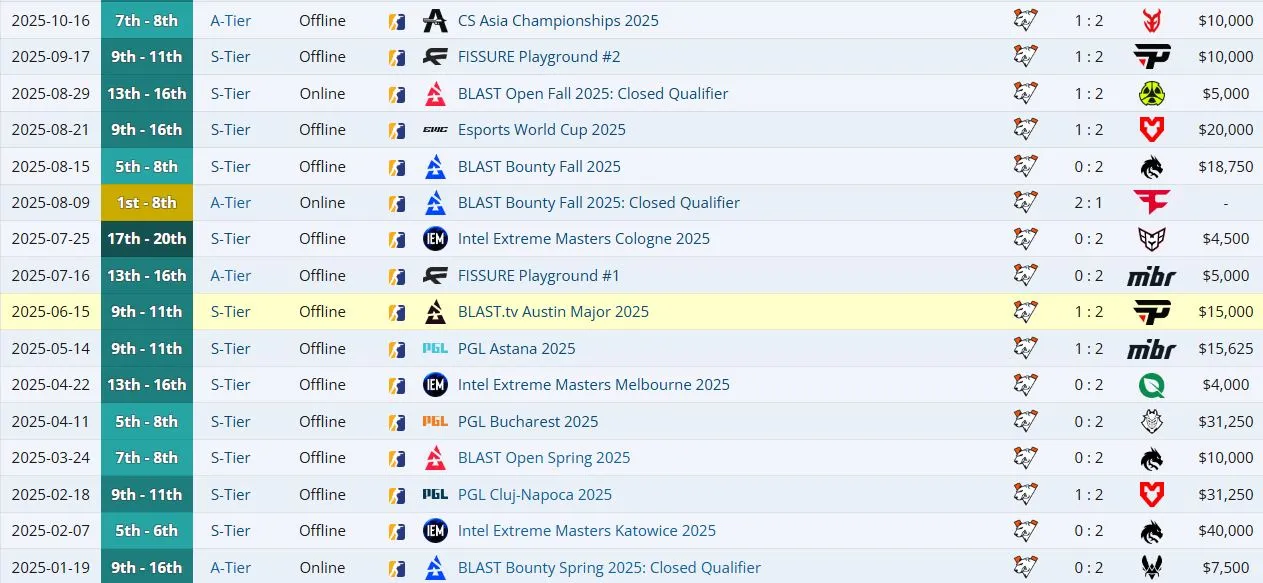Click the '17th - 20th' placement cell

[x=147, y=239]
